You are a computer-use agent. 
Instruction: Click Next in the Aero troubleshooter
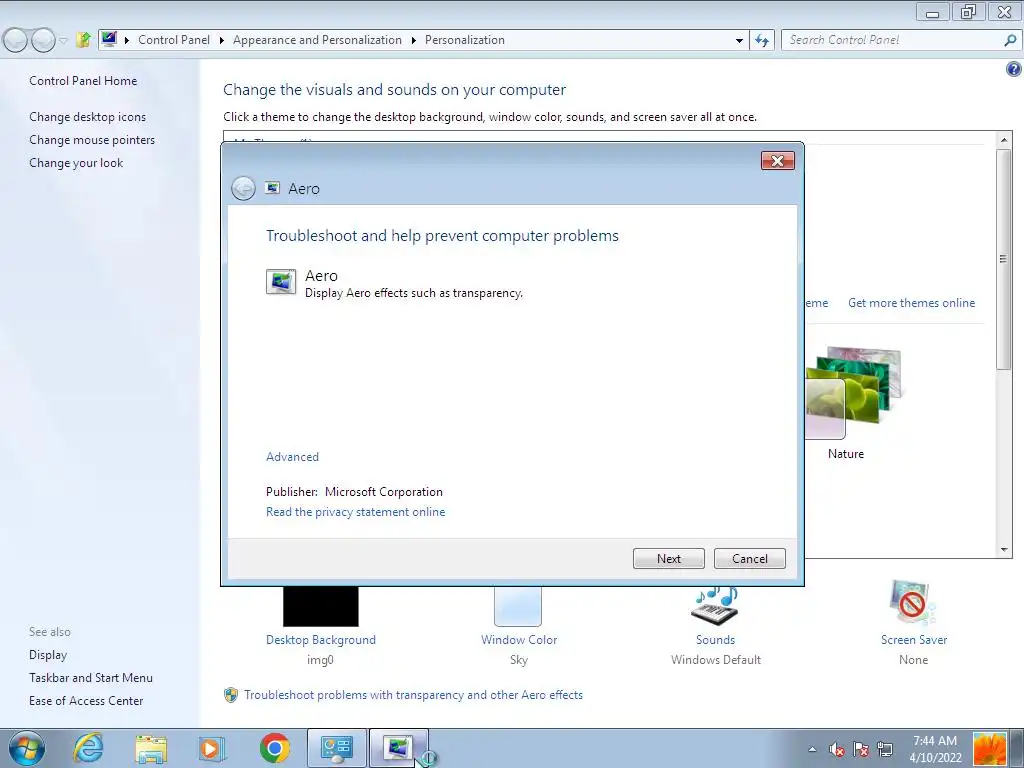tap(668, 558)
